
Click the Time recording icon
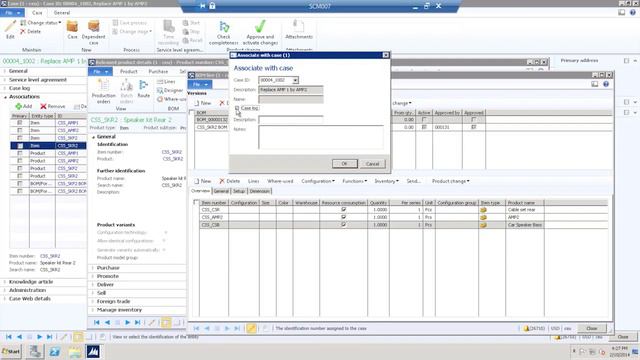[x=169, y=27]
